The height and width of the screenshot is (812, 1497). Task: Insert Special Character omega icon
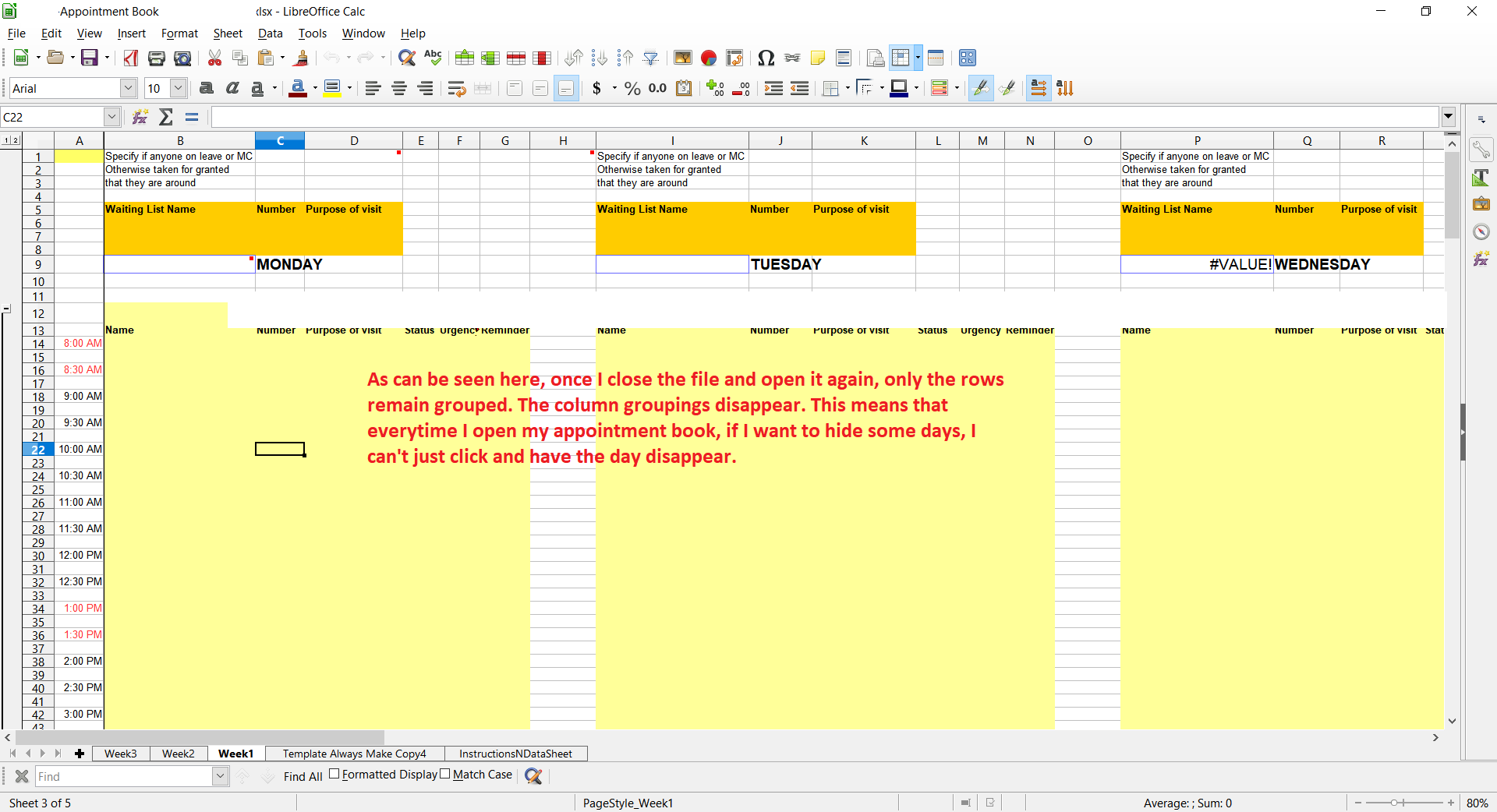pos(766,58)
